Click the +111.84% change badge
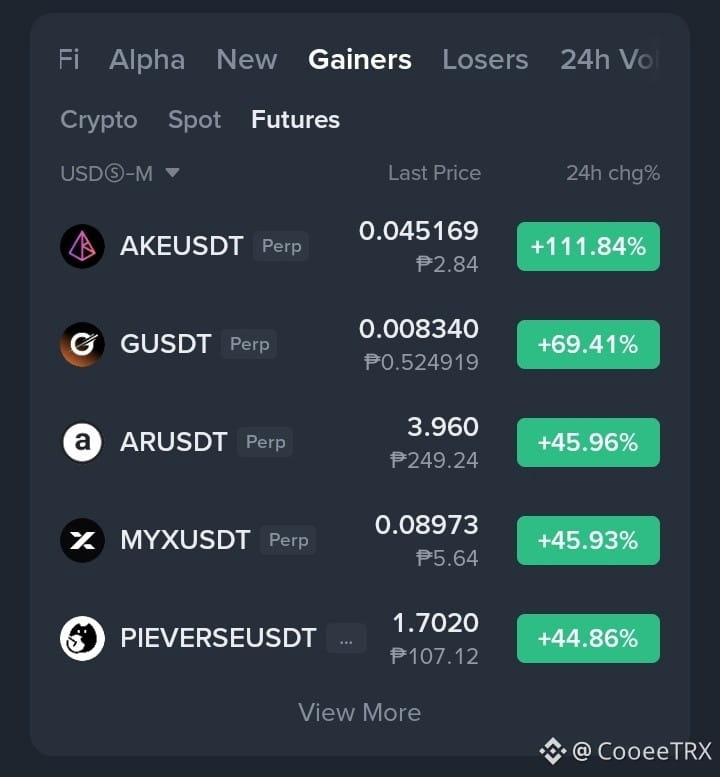 click(588, 246)
